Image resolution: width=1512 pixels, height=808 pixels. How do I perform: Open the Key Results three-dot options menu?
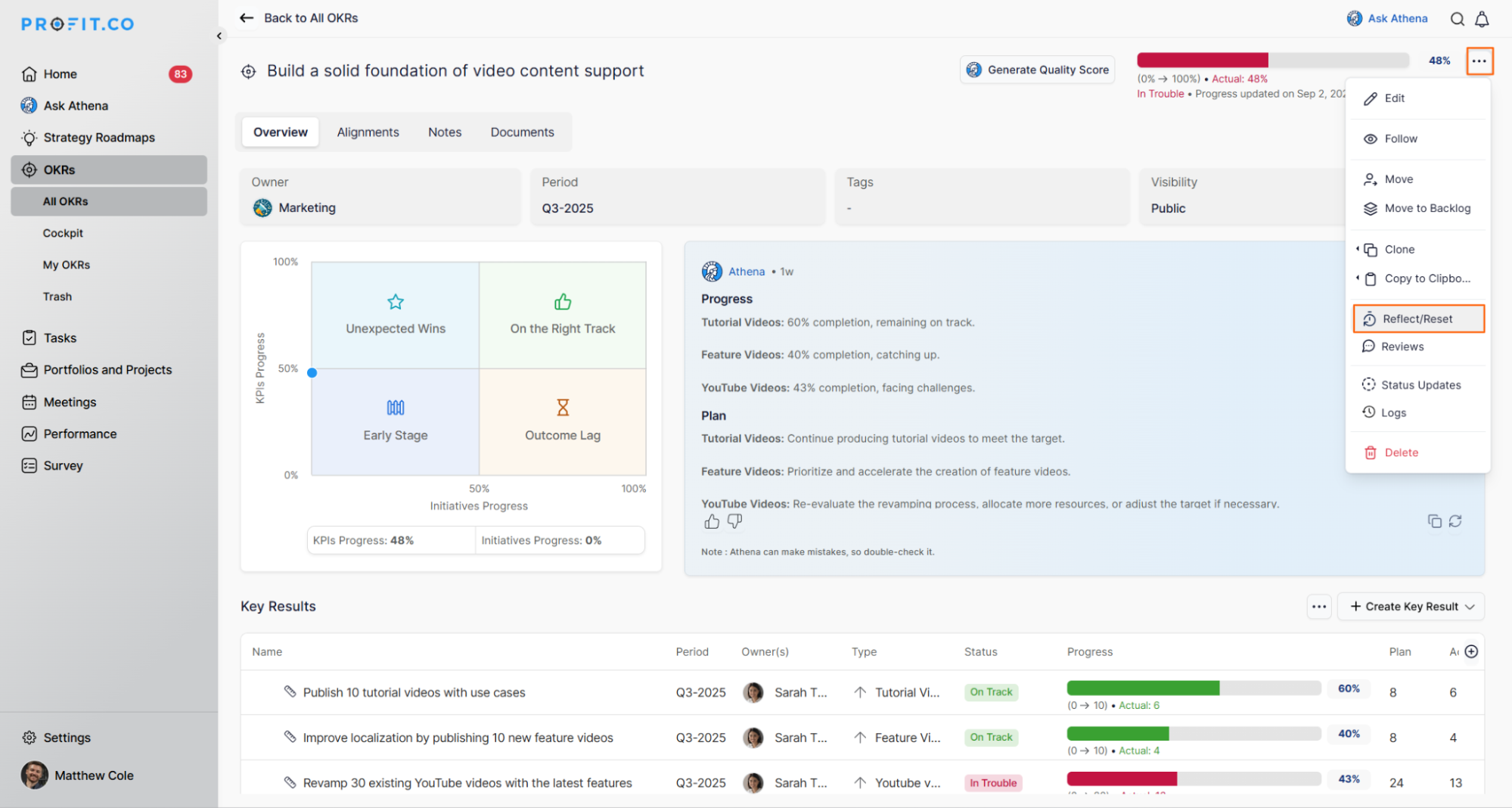pos(1319,607)
